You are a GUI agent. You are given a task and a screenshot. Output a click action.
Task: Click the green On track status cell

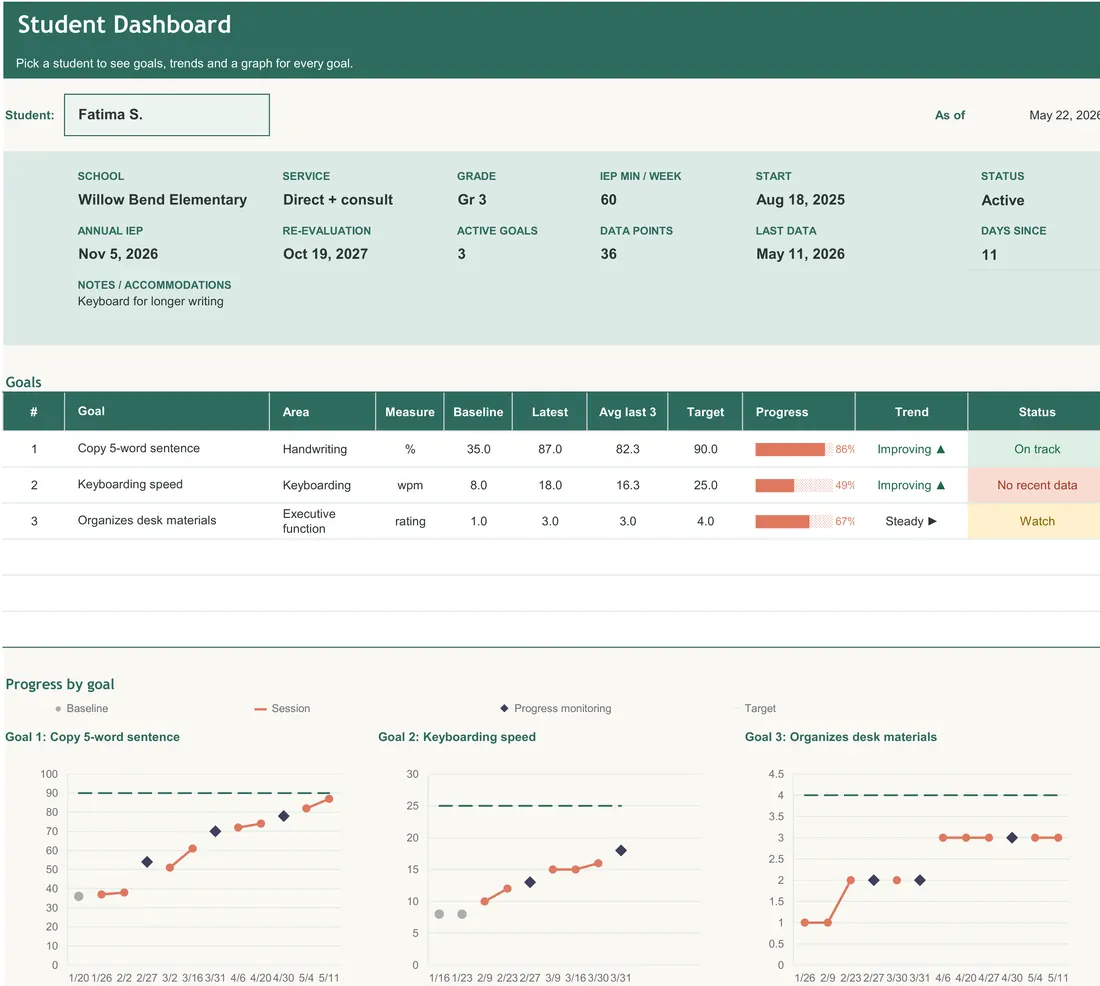(x=1036, y=449)
